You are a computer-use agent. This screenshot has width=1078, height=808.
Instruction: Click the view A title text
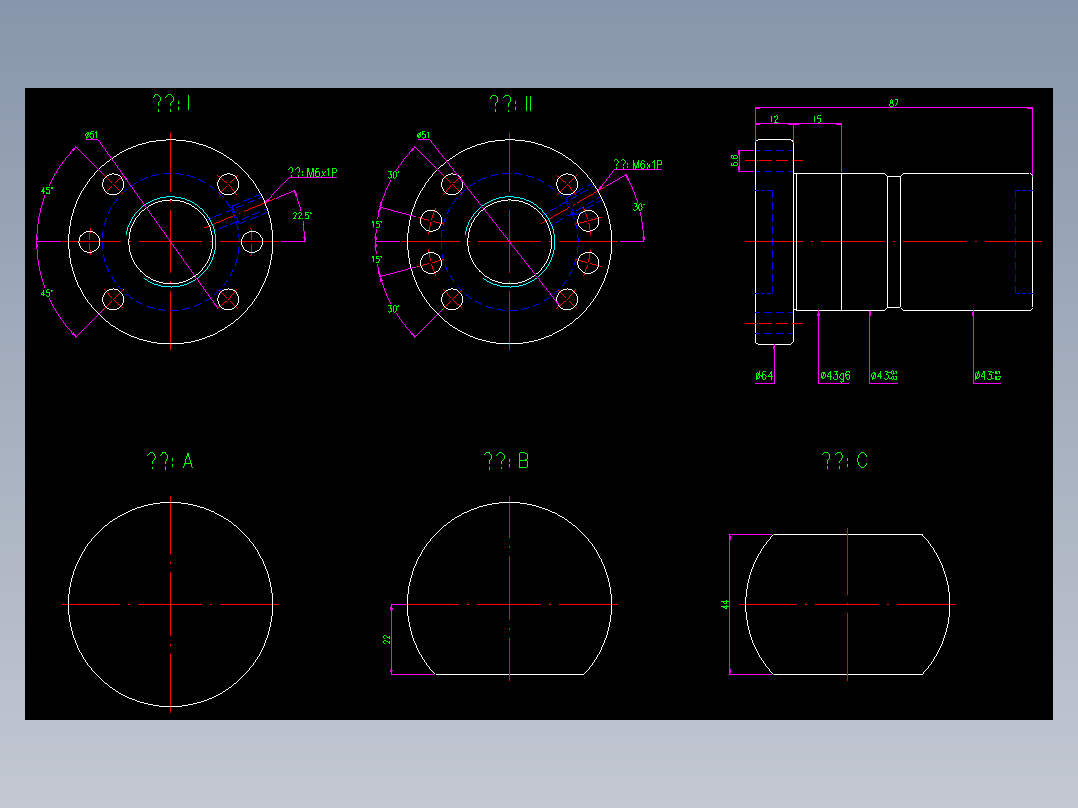tap(170, 461)
